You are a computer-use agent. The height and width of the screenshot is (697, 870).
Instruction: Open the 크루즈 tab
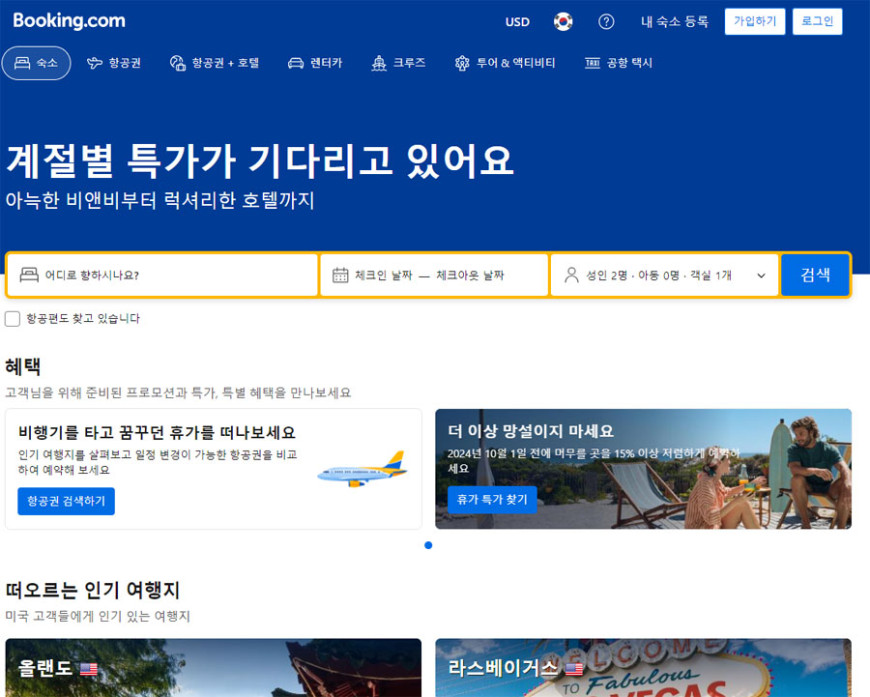pyautogui.click(x=398, y=63)
